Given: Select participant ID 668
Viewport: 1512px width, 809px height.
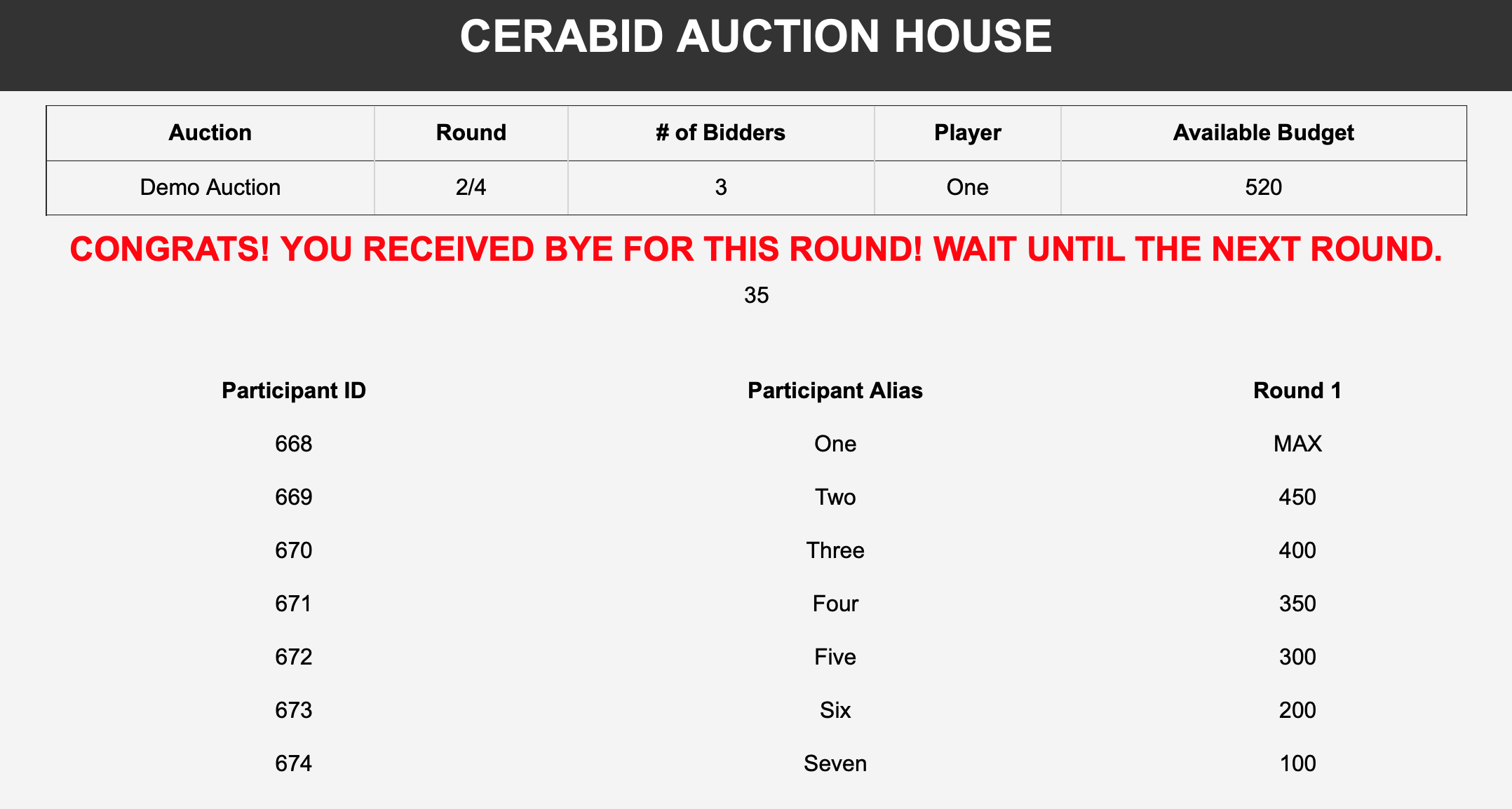Looking at the screenshot, I should click(294, 444).
